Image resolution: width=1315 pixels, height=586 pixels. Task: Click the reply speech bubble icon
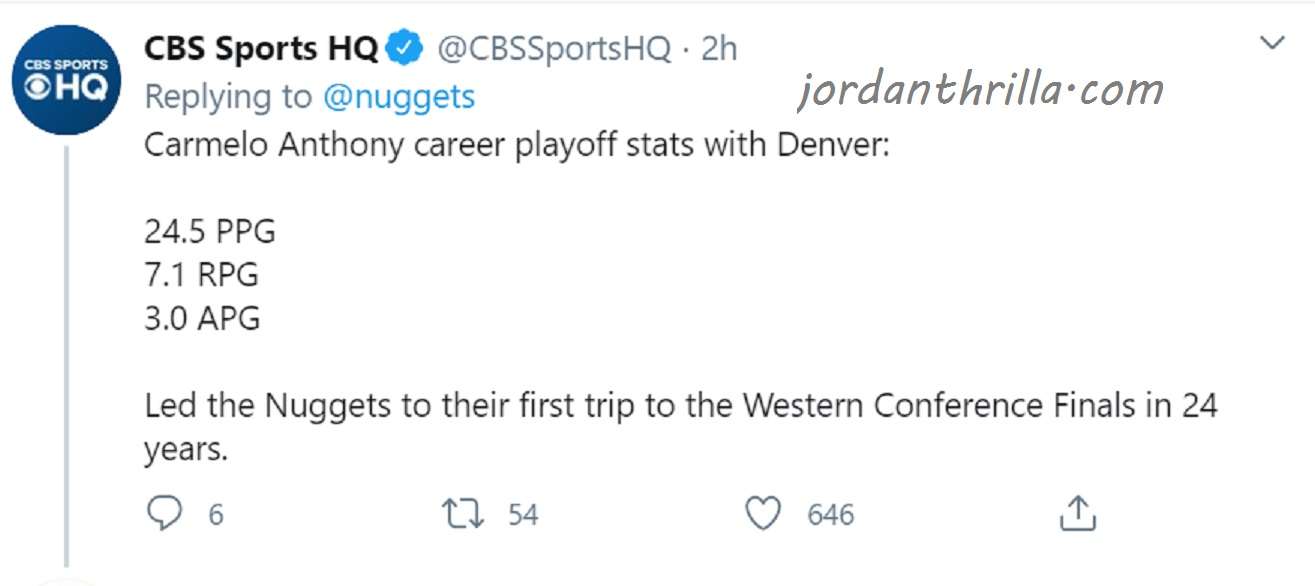[164, 514]
